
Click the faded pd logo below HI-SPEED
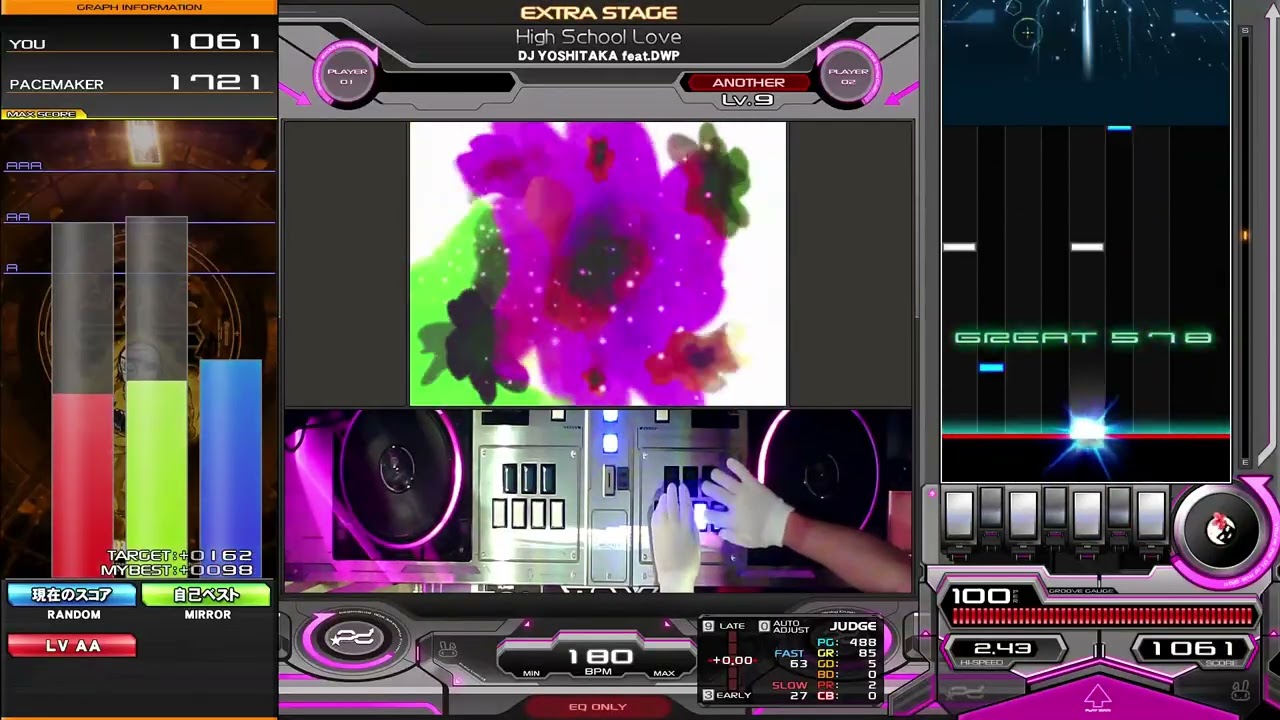pos(966,692)
